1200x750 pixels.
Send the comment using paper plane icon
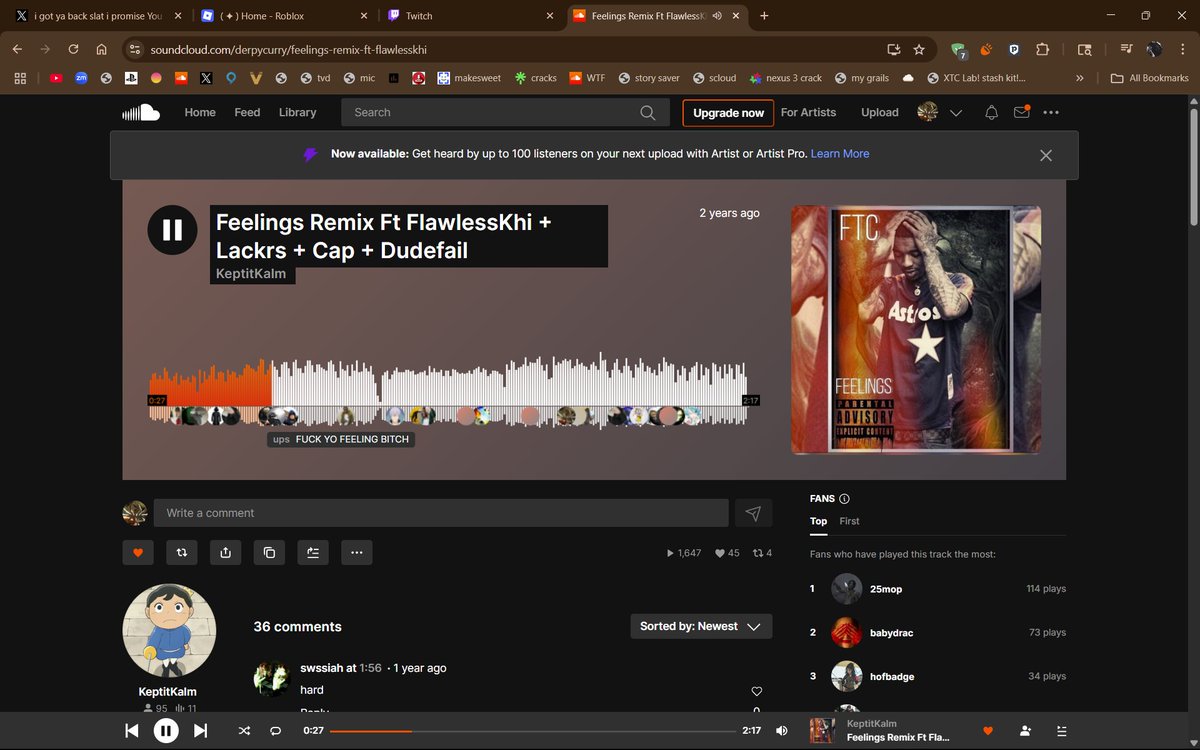[753, 513]
